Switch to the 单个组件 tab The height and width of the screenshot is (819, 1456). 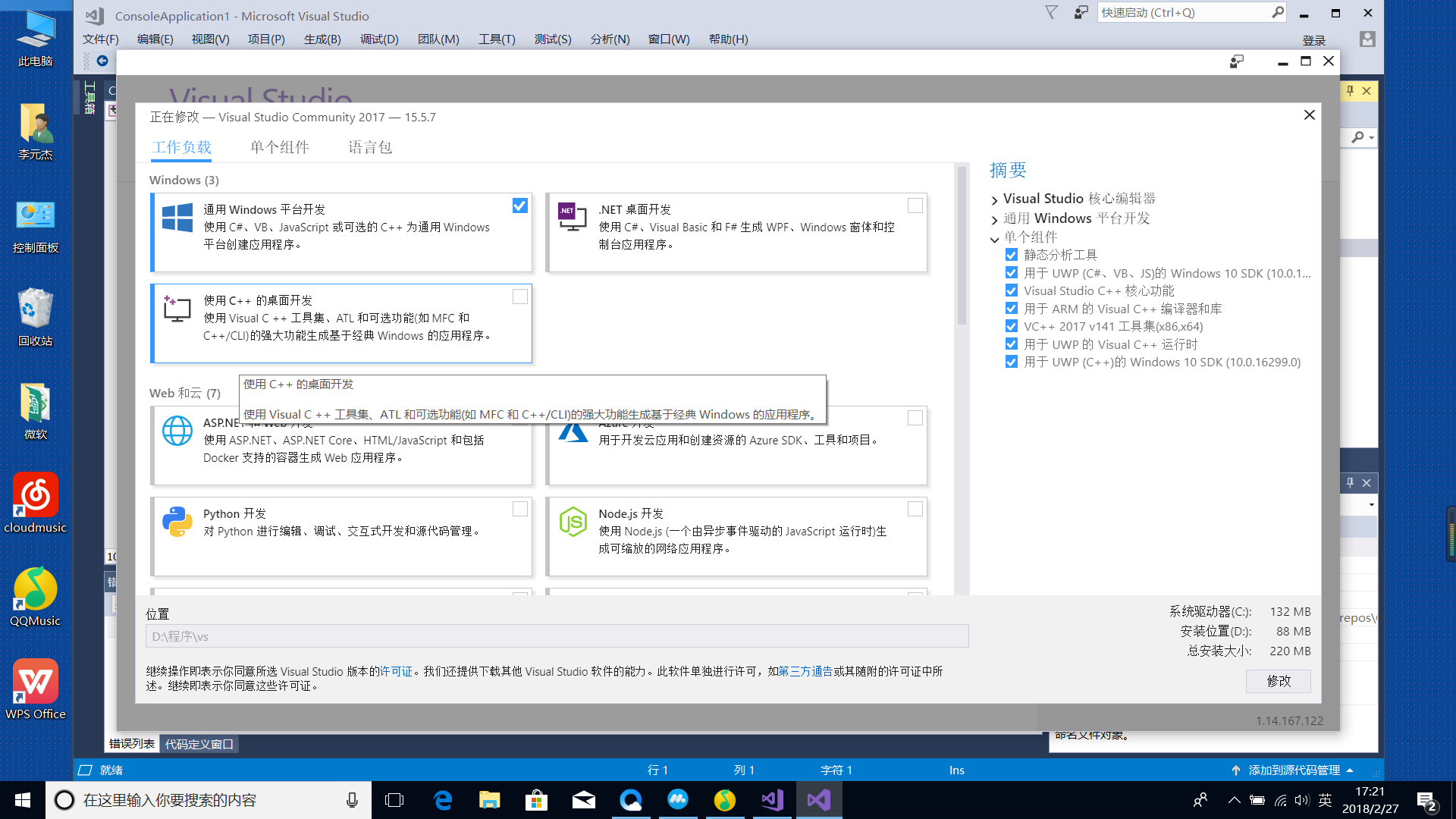[x=279, y=147]
